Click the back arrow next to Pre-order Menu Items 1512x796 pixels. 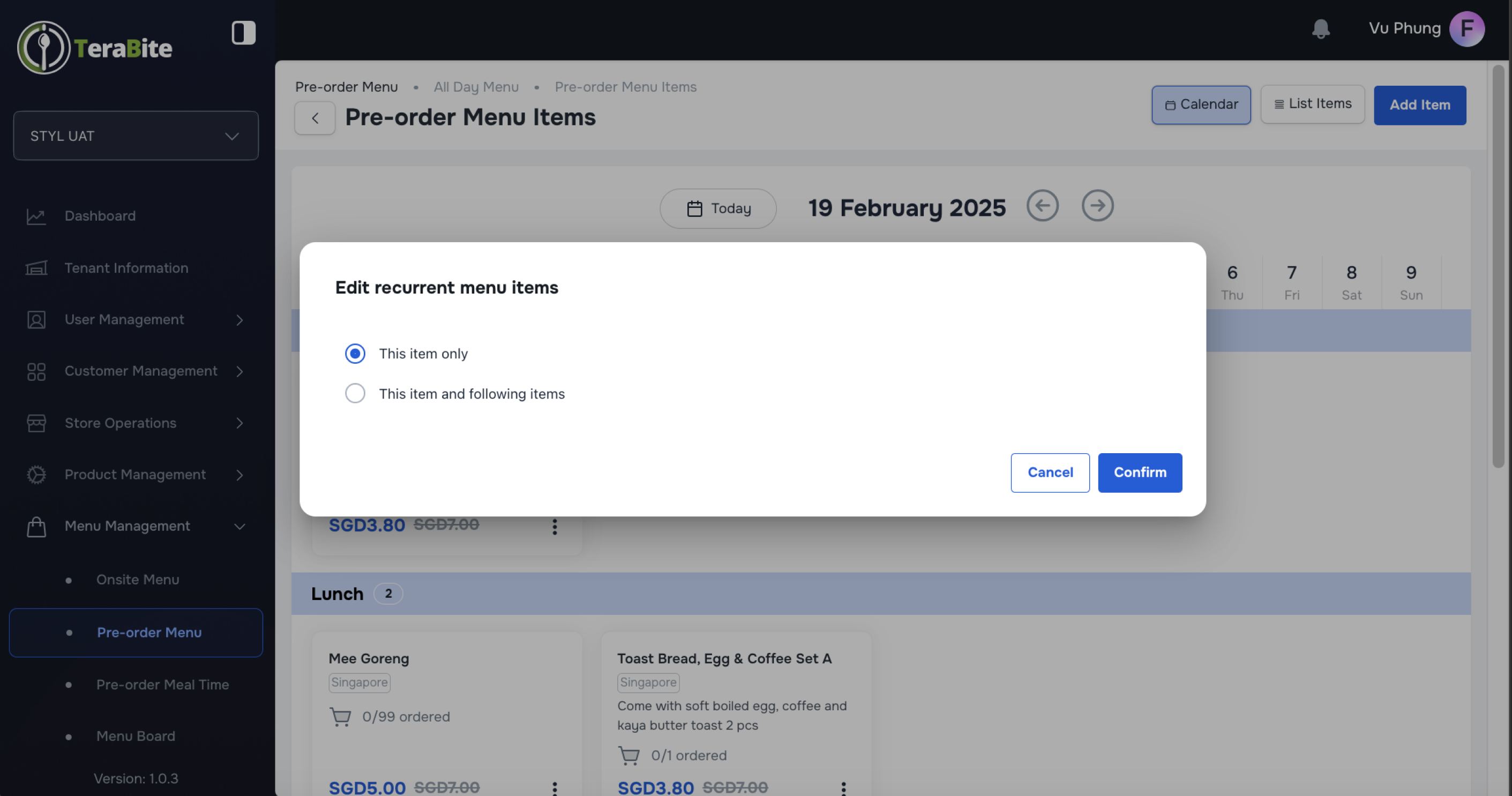[x=315, y=117]
